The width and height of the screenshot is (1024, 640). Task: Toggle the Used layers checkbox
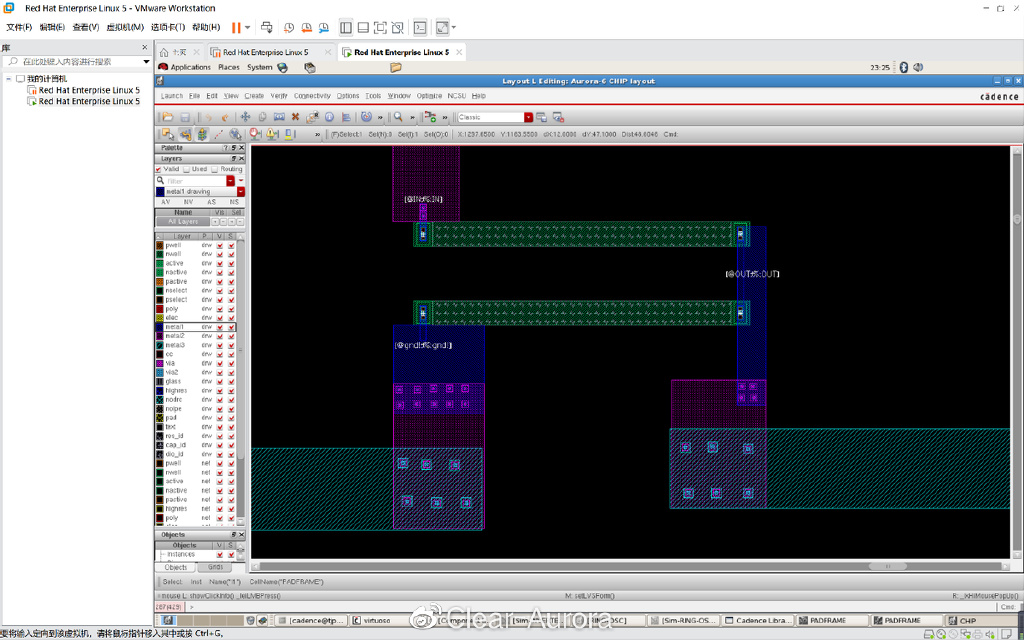point(187,169)
